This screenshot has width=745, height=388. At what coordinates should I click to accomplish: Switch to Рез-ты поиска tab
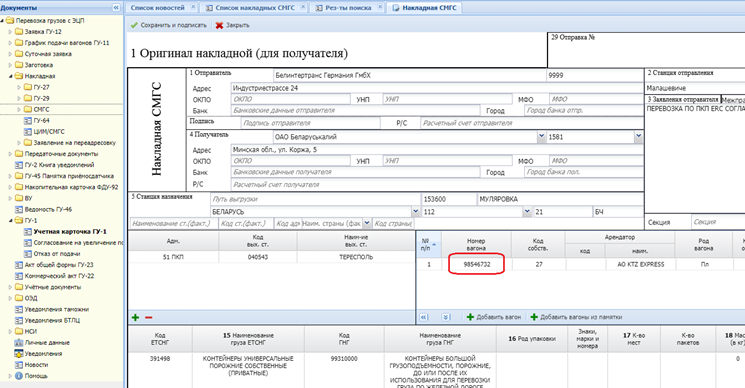coord(348,8)
